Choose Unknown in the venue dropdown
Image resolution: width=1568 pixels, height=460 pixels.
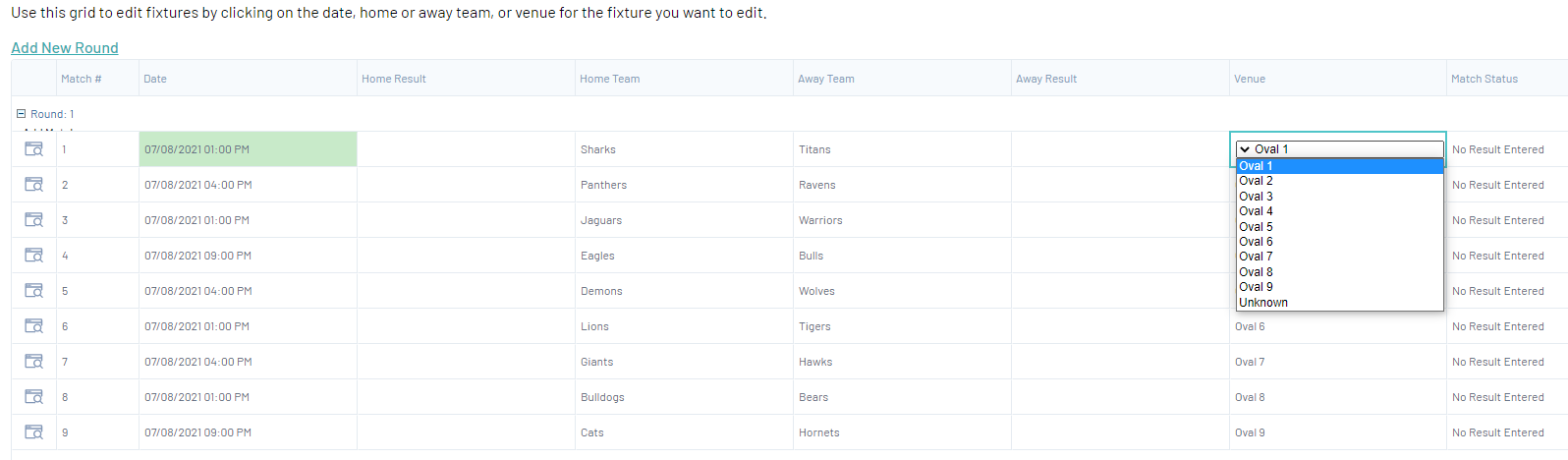1263,303
